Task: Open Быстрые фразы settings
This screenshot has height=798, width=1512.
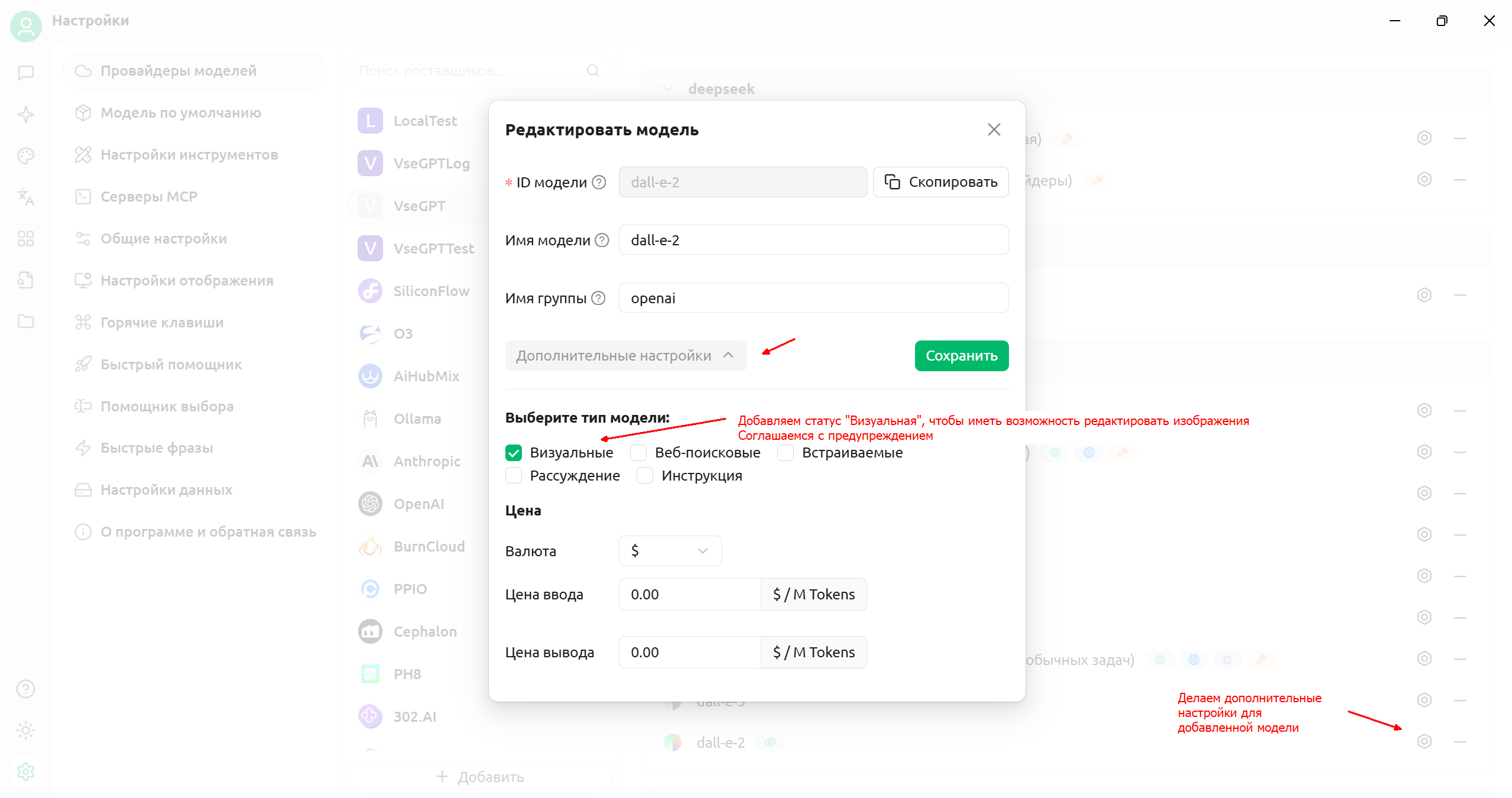Action: 195,449
